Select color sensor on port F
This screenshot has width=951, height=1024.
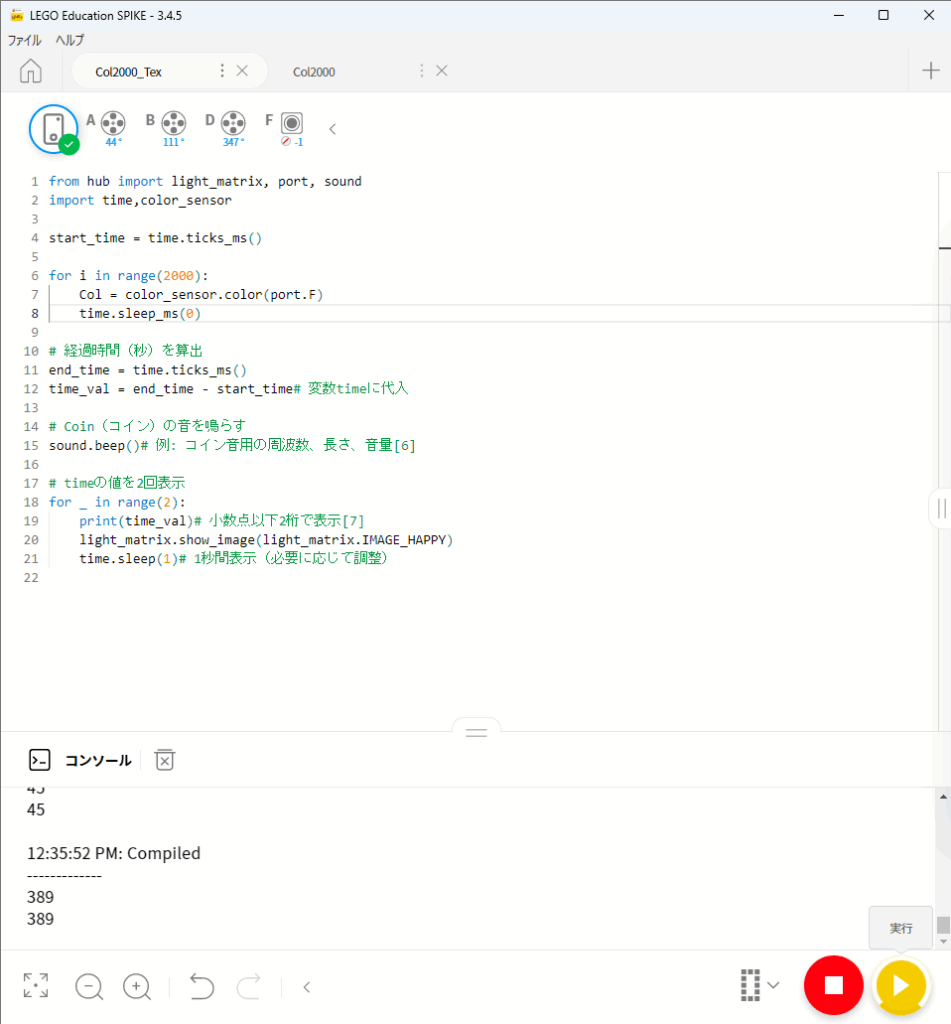point(292,123)
